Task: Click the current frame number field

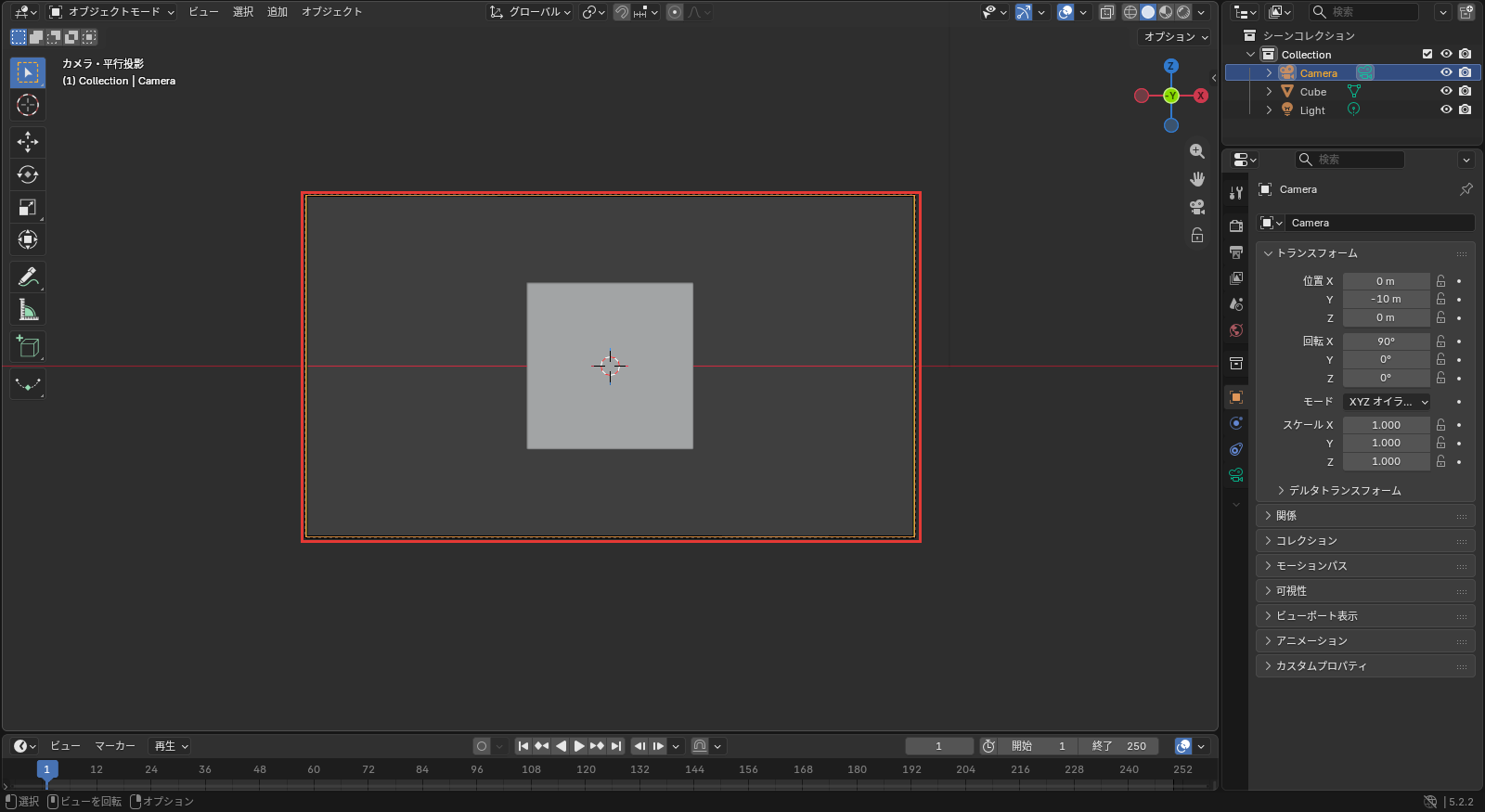Action: coord(939,746)
